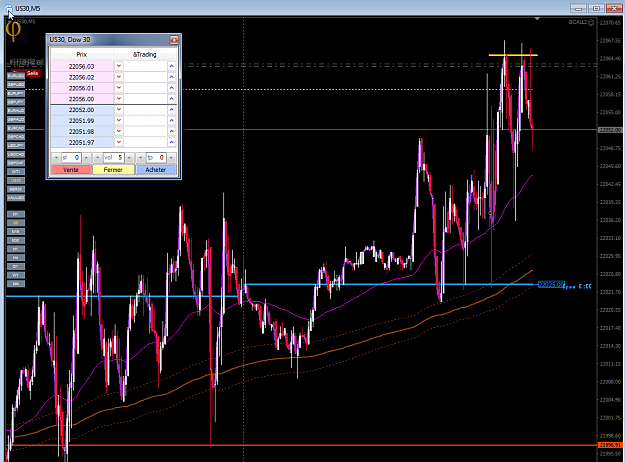Click red sell arrow at price 22056.03
Screen dimensions: 625x462
click(x=119, y=66)
